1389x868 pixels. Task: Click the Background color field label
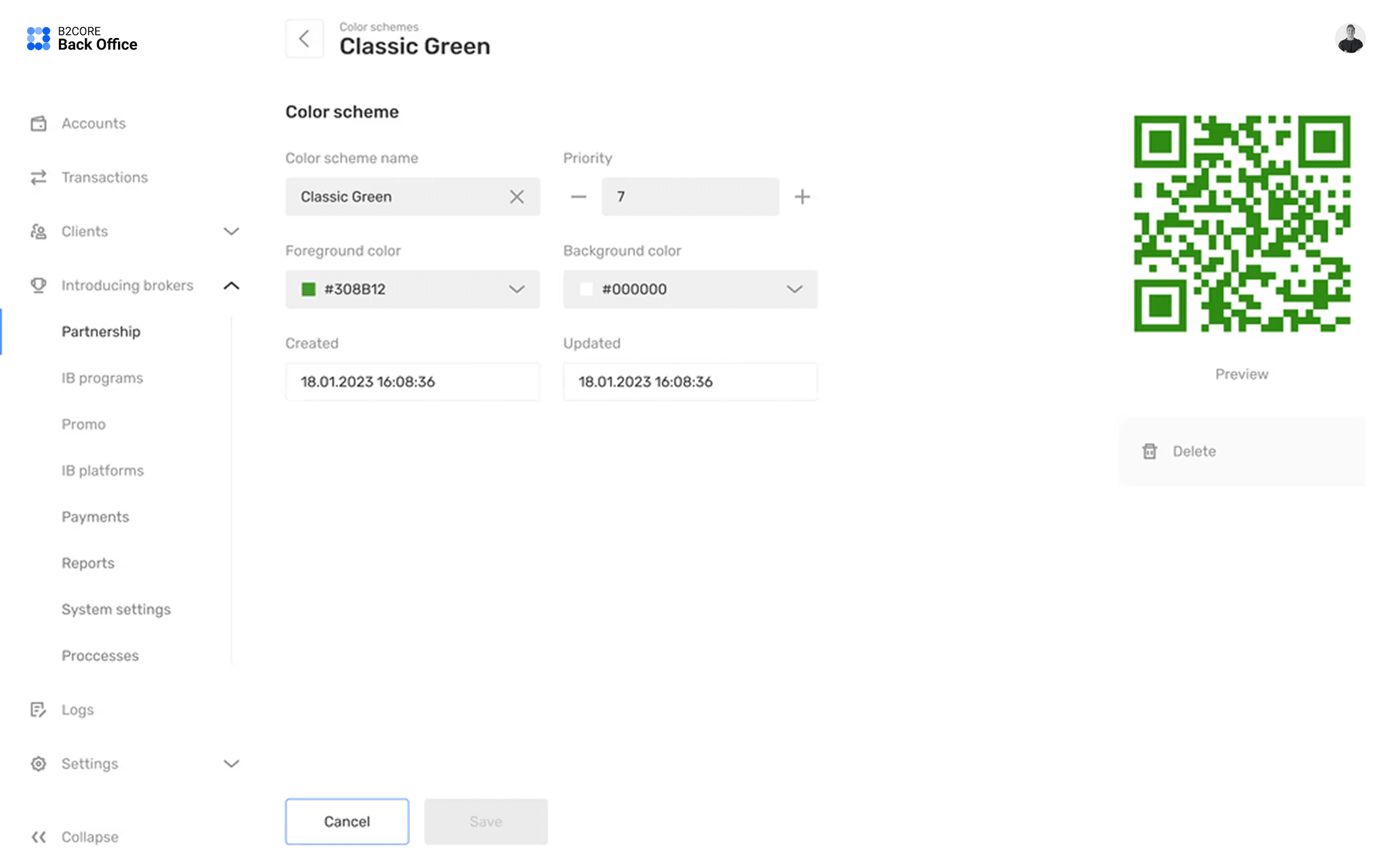point(622,251)
